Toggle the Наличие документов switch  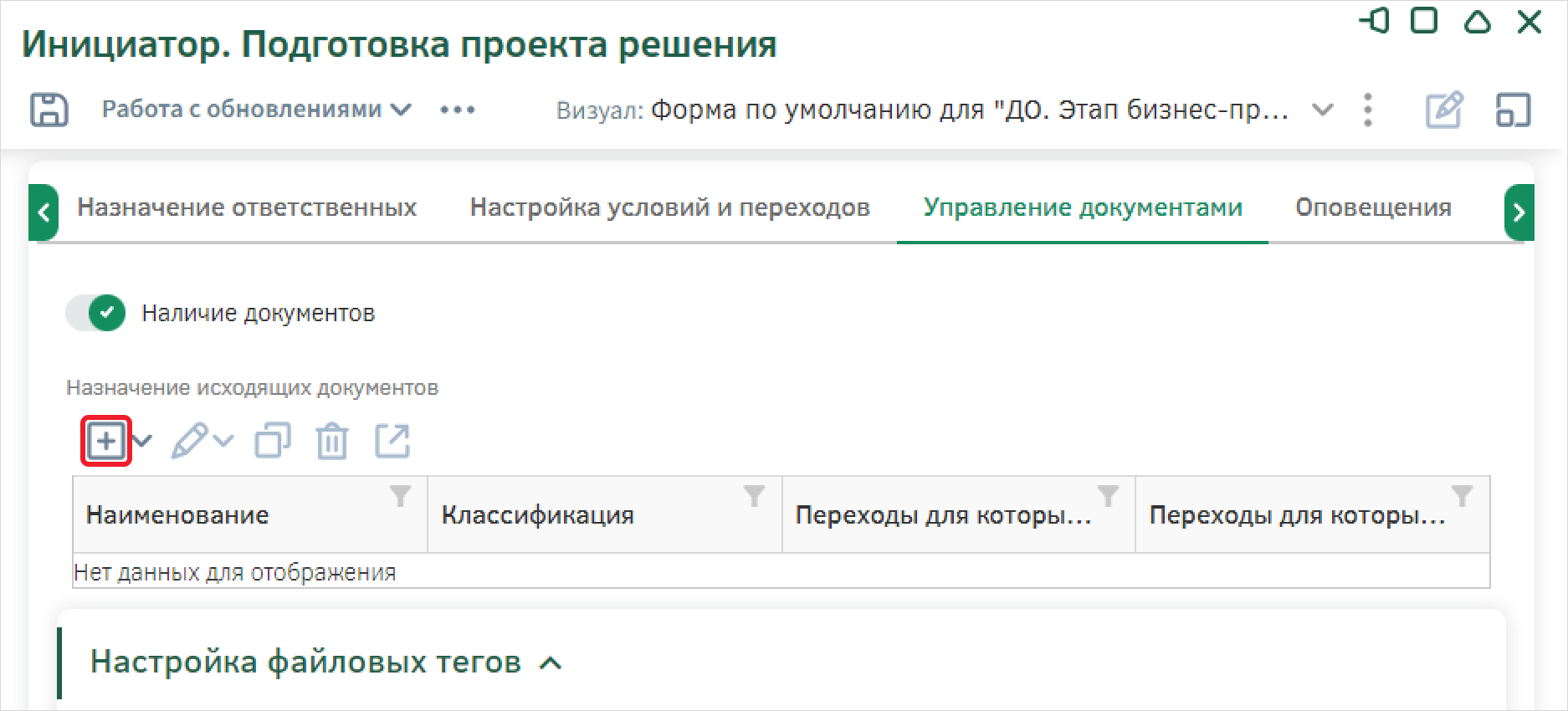click(x=95, y=313)
